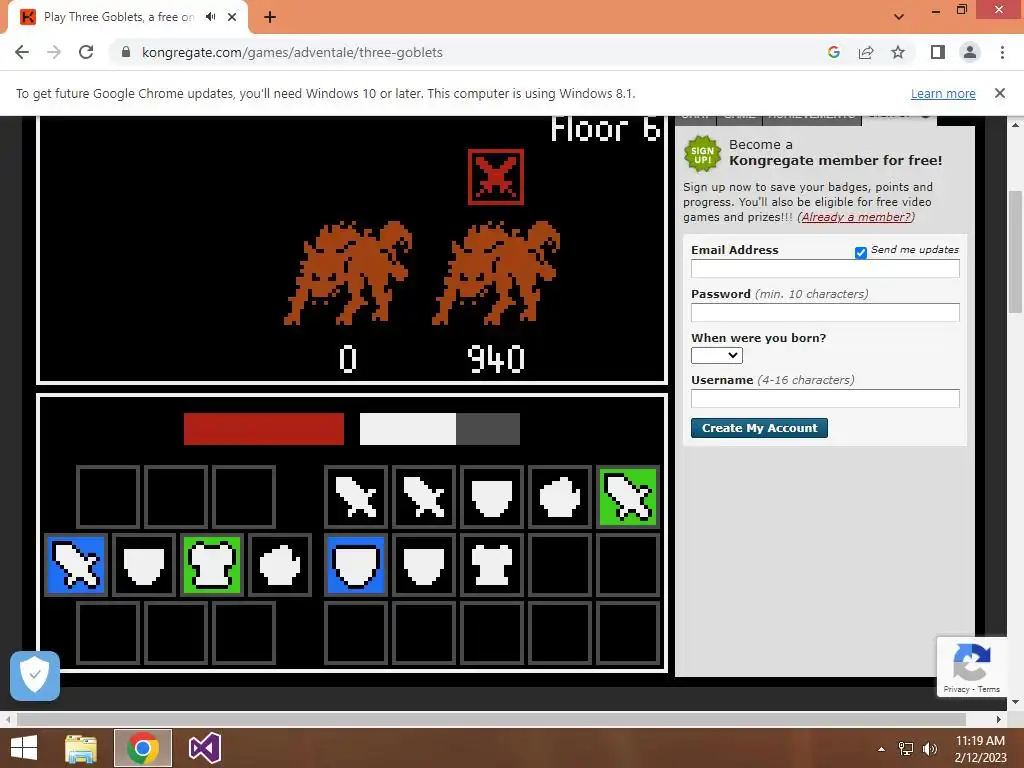
Task: Toggle the Send me updates checkbox
Action: (861, 253)
